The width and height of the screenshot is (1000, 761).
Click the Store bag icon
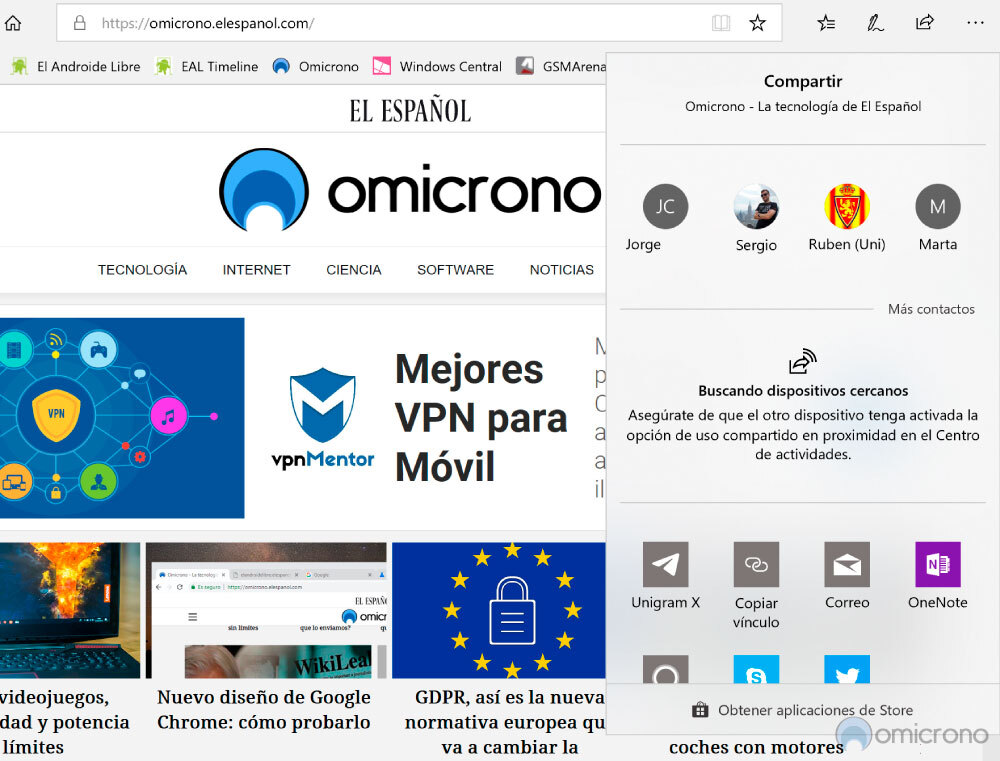click(700, 710)
